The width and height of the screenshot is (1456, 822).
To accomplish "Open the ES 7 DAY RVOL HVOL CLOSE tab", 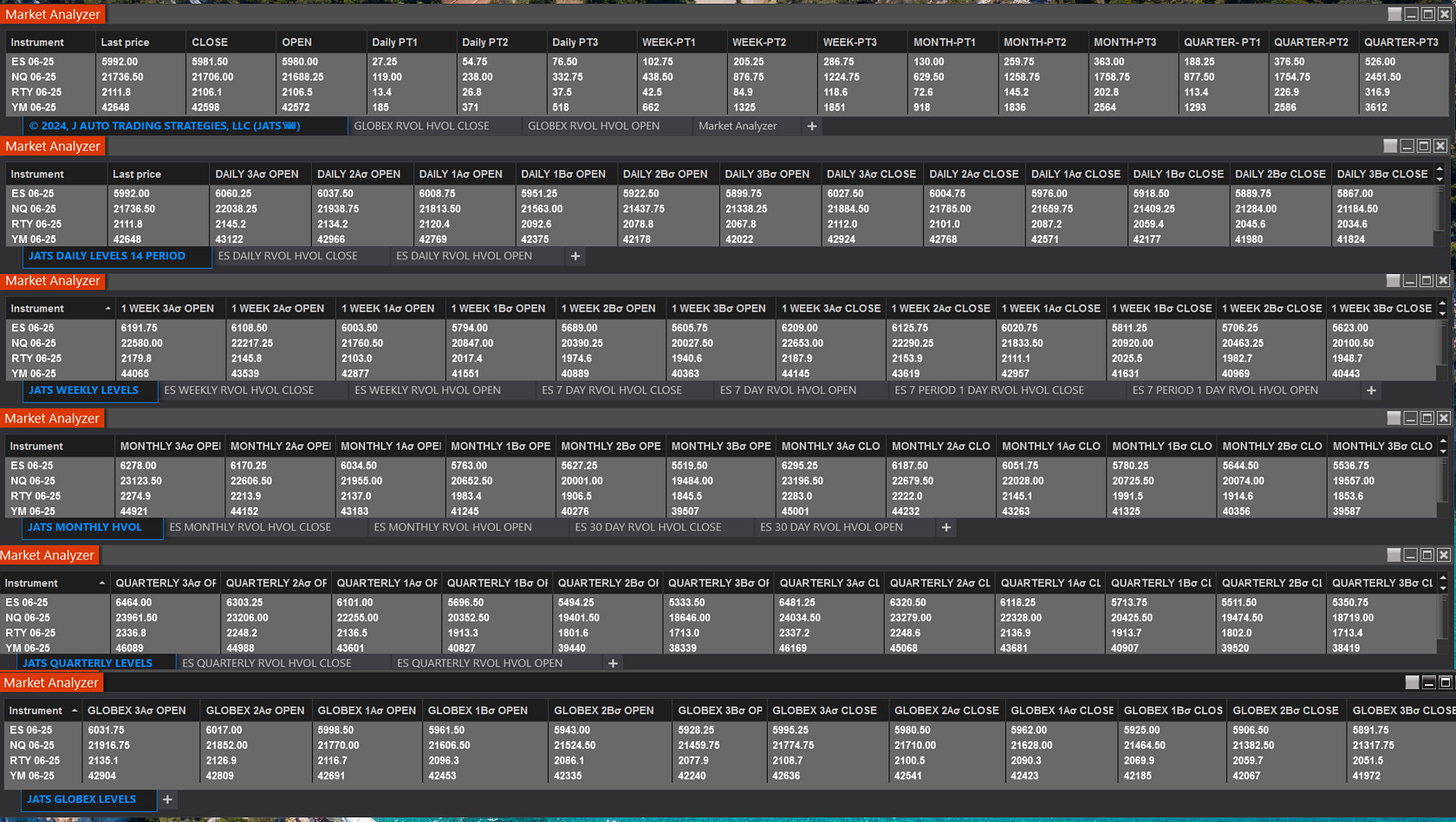I will (x=610, y=390).
